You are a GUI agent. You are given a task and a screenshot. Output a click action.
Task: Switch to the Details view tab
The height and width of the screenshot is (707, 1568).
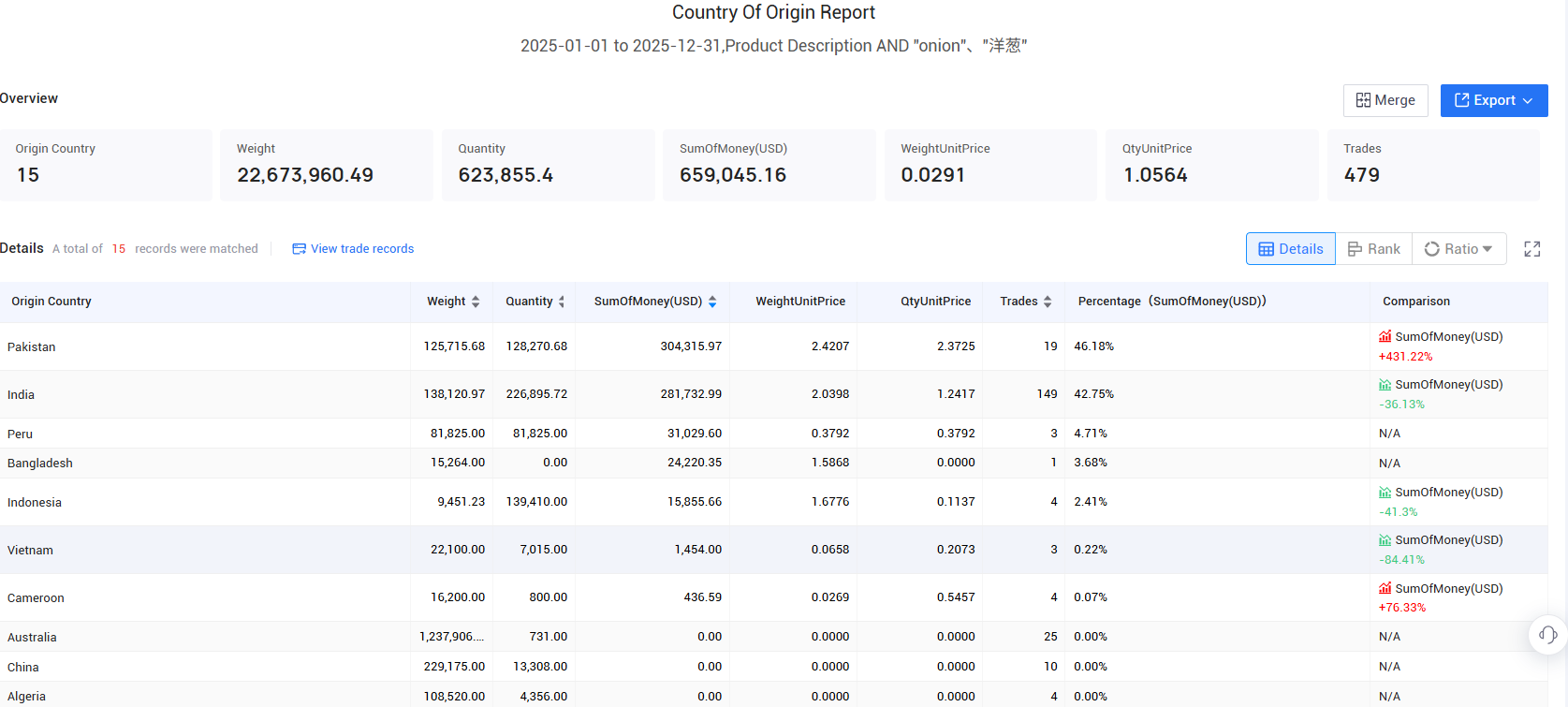click(x=1291, y=248)
